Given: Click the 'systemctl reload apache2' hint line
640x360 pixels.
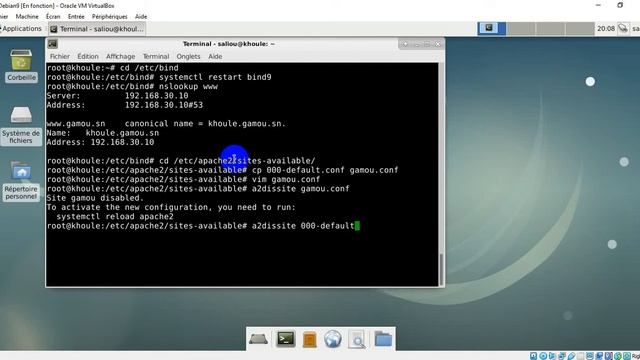Looking at the screenshot, I should (x=115, y=217).
